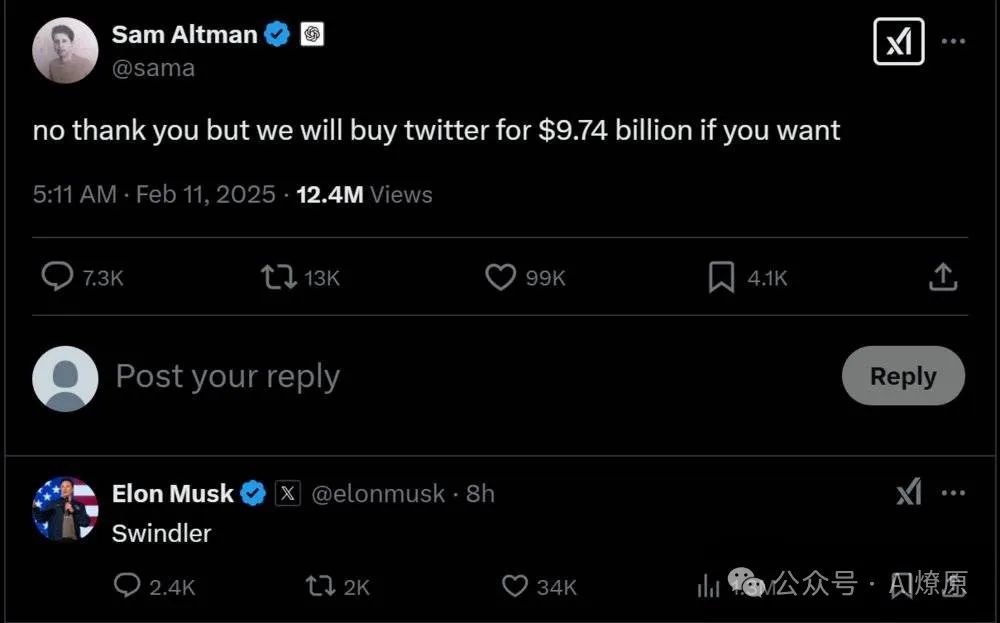This screenshot has width=1000, height=623.
Task: Reply to Elon Musk's comment with 2.4K replies
Action: point(128,585)
